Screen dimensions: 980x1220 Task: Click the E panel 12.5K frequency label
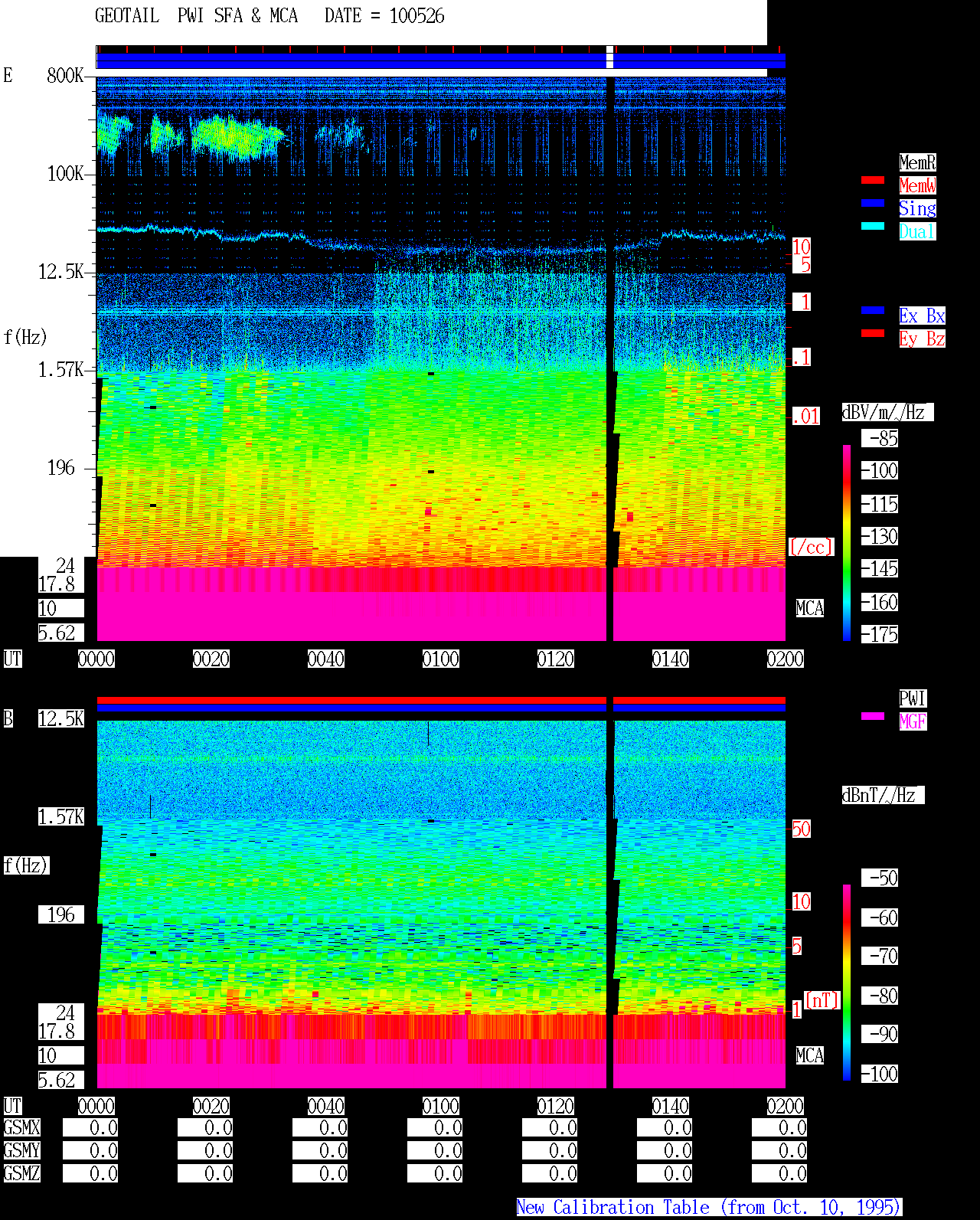[x=60, y=272]
